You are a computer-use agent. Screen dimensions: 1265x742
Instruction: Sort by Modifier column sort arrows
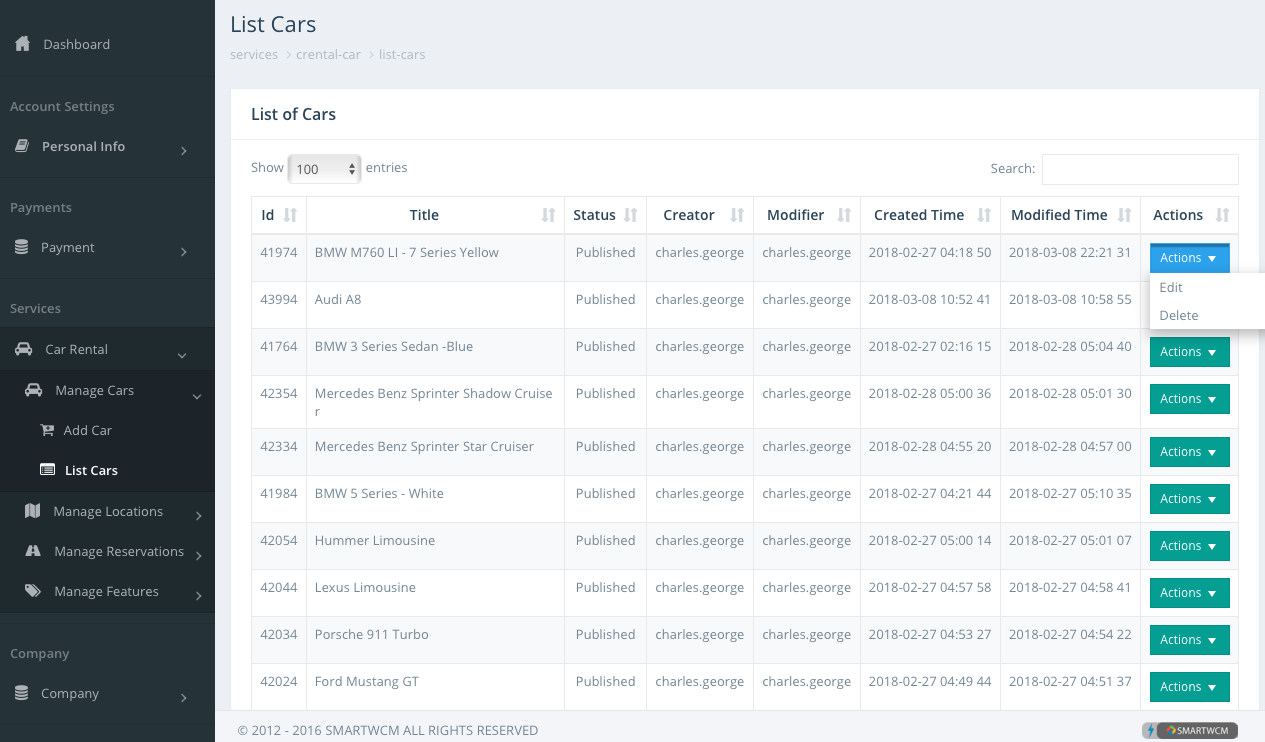[844, 215]
